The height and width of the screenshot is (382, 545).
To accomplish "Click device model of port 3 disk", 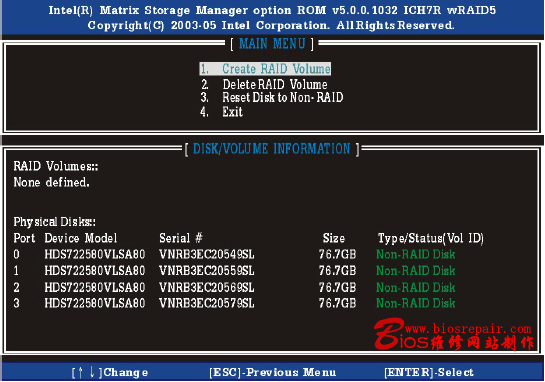I will pos(95,303).
